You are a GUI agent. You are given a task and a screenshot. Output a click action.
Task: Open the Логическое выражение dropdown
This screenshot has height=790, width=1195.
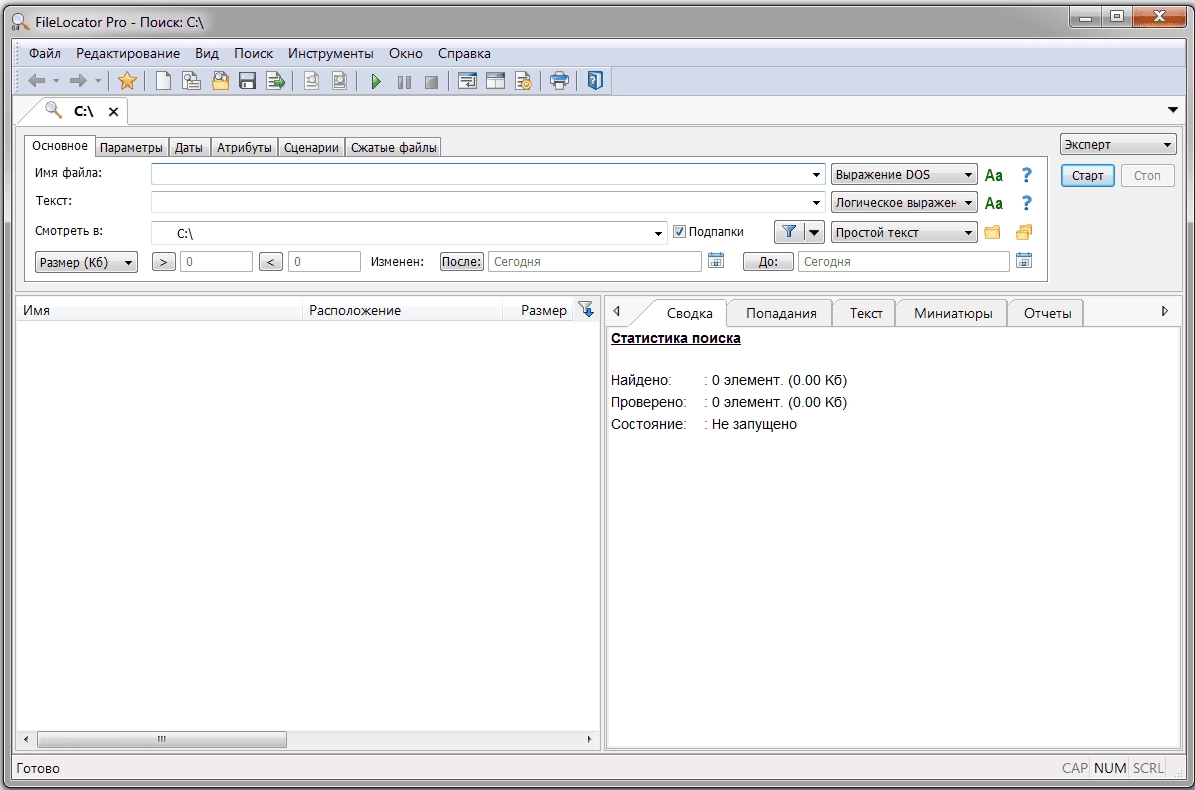(x=904, y=203)
